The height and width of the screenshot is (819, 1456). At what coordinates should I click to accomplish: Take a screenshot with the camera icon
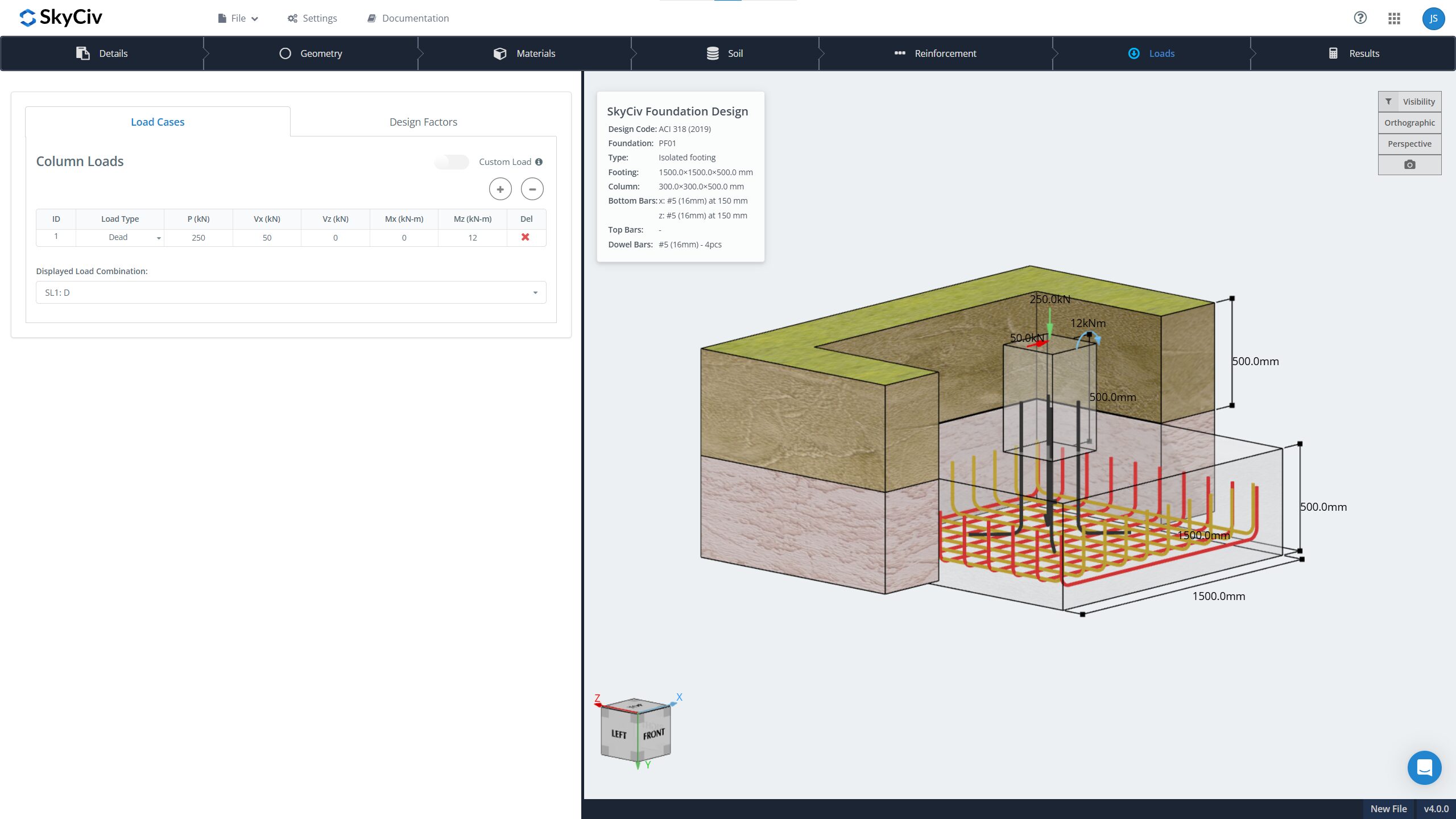[x=1409, y=165]
